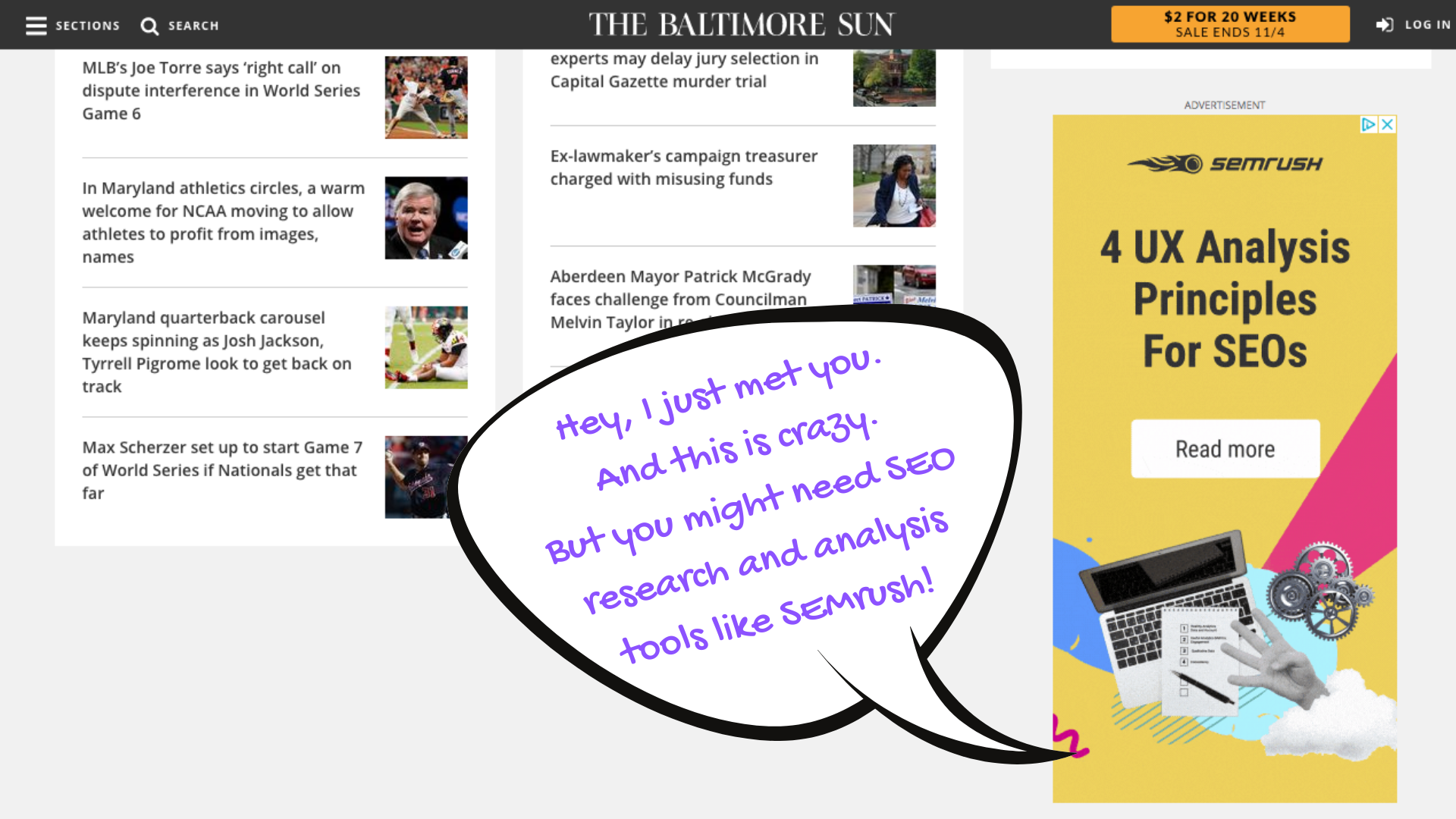Toggle the Log In authentication state

(x=1414, y=25)
